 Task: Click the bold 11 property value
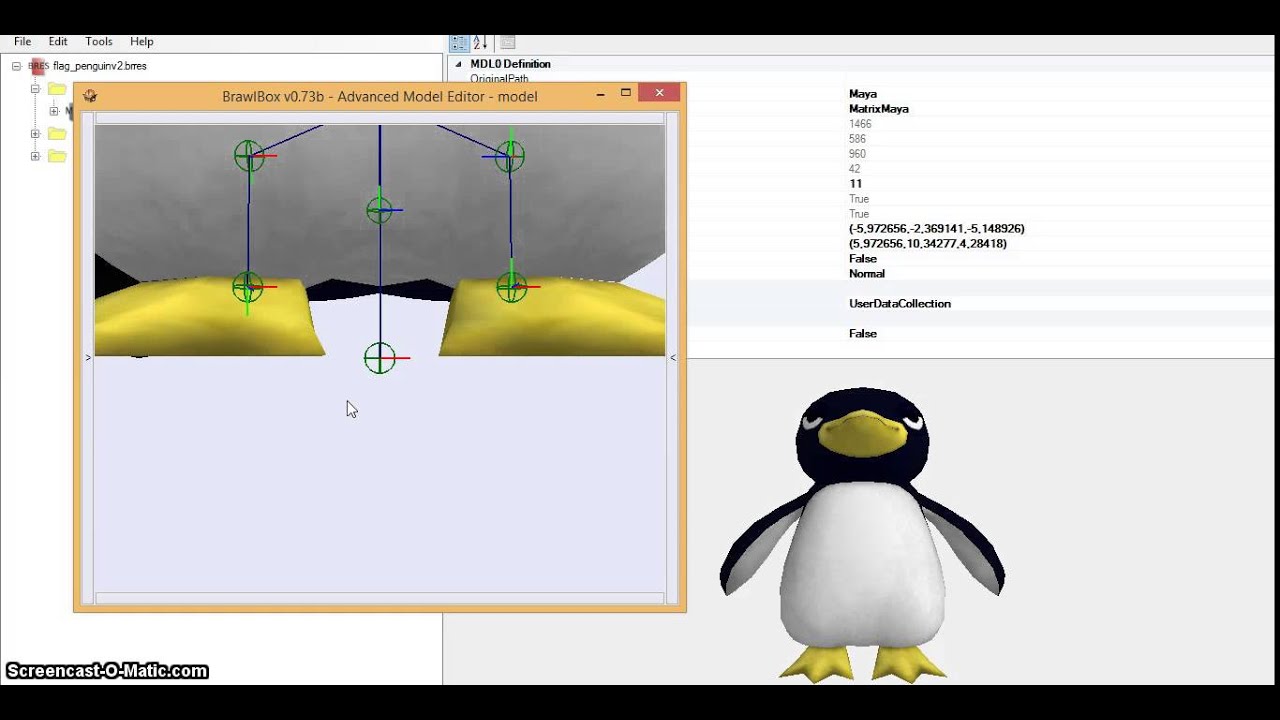coord(855,184)
